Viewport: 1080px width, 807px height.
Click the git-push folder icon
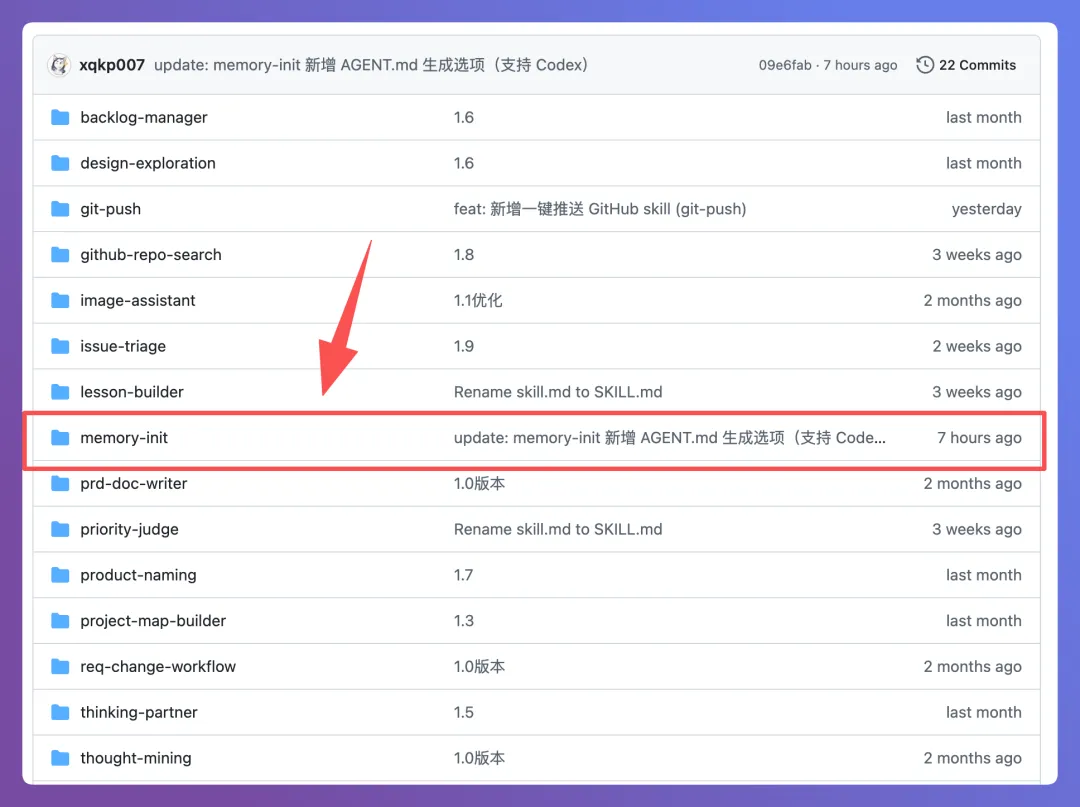[x=60, y=209]
